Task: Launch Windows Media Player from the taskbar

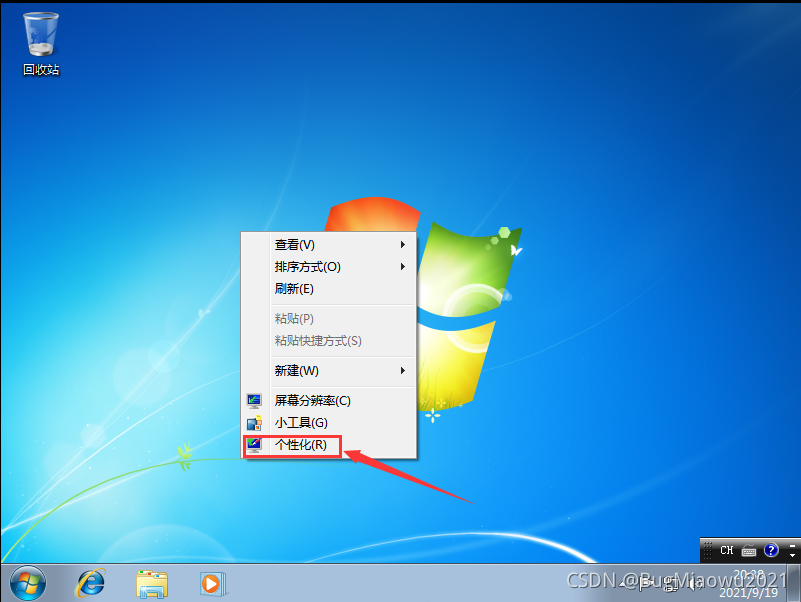Action: point(213,583)
